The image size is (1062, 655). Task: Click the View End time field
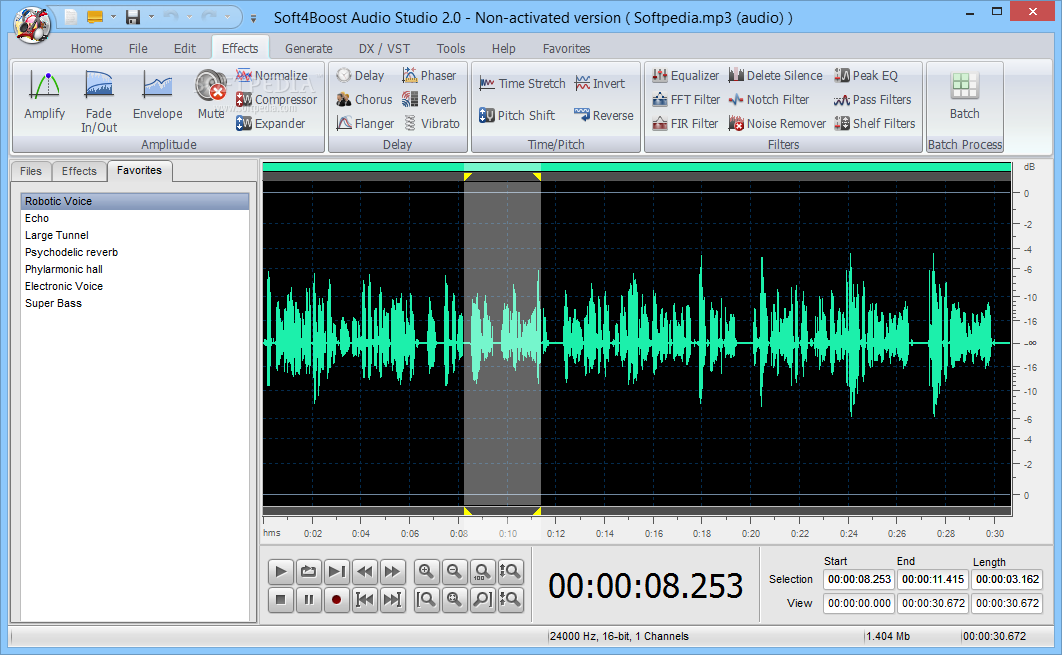[933, 603]
